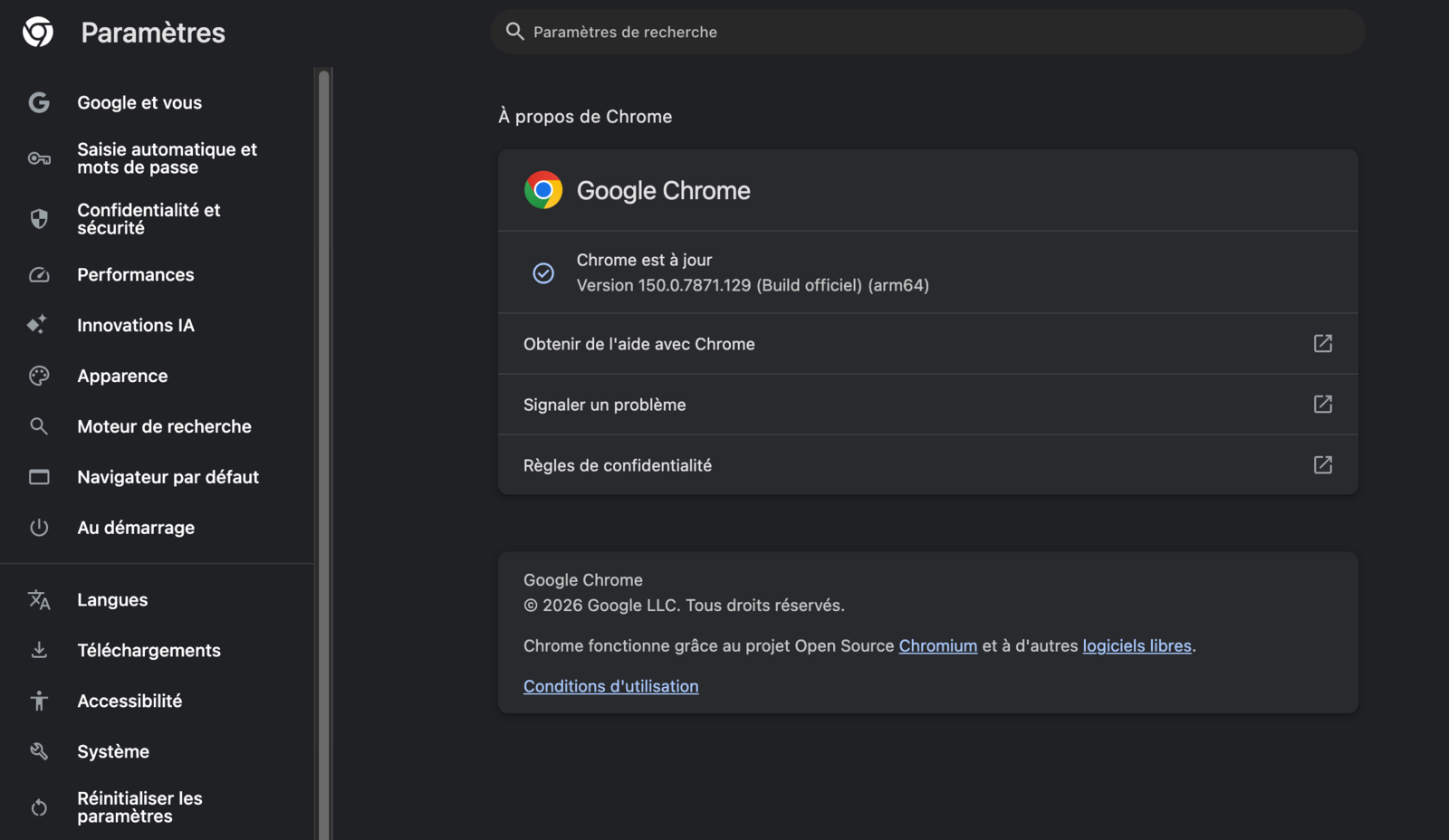Open Règles de confidentialité row
This screenshot has width=1449, height=840.
pos(928,465)
